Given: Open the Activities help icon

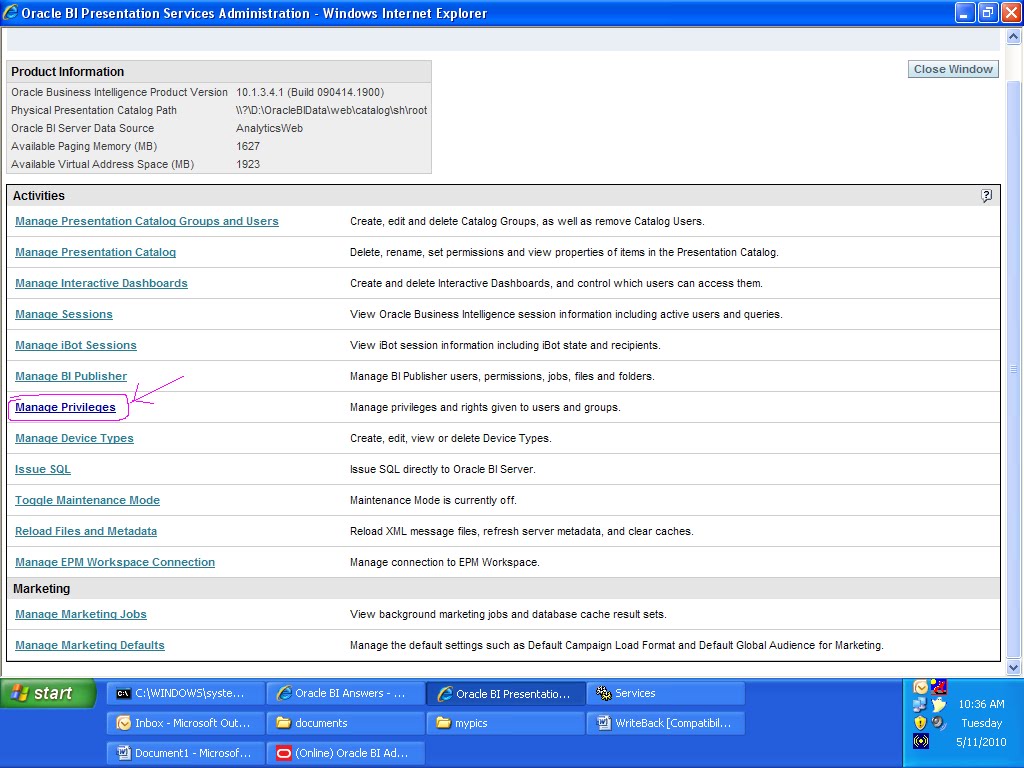Looking at the screenshot, I should point(986,195).
